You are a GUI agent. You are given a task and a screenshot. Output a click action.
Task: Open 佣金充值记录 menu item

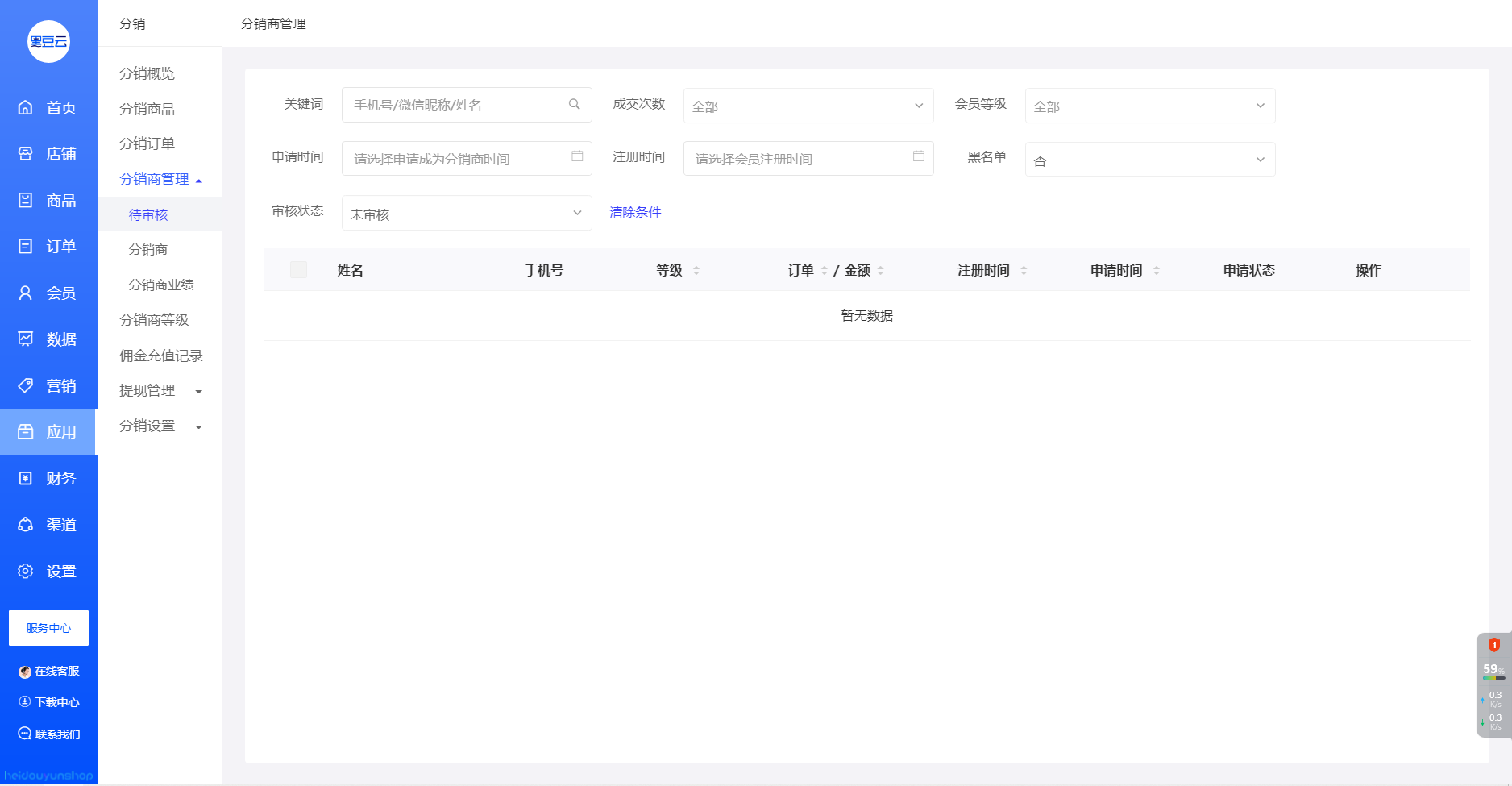click(x=161, y=356)
